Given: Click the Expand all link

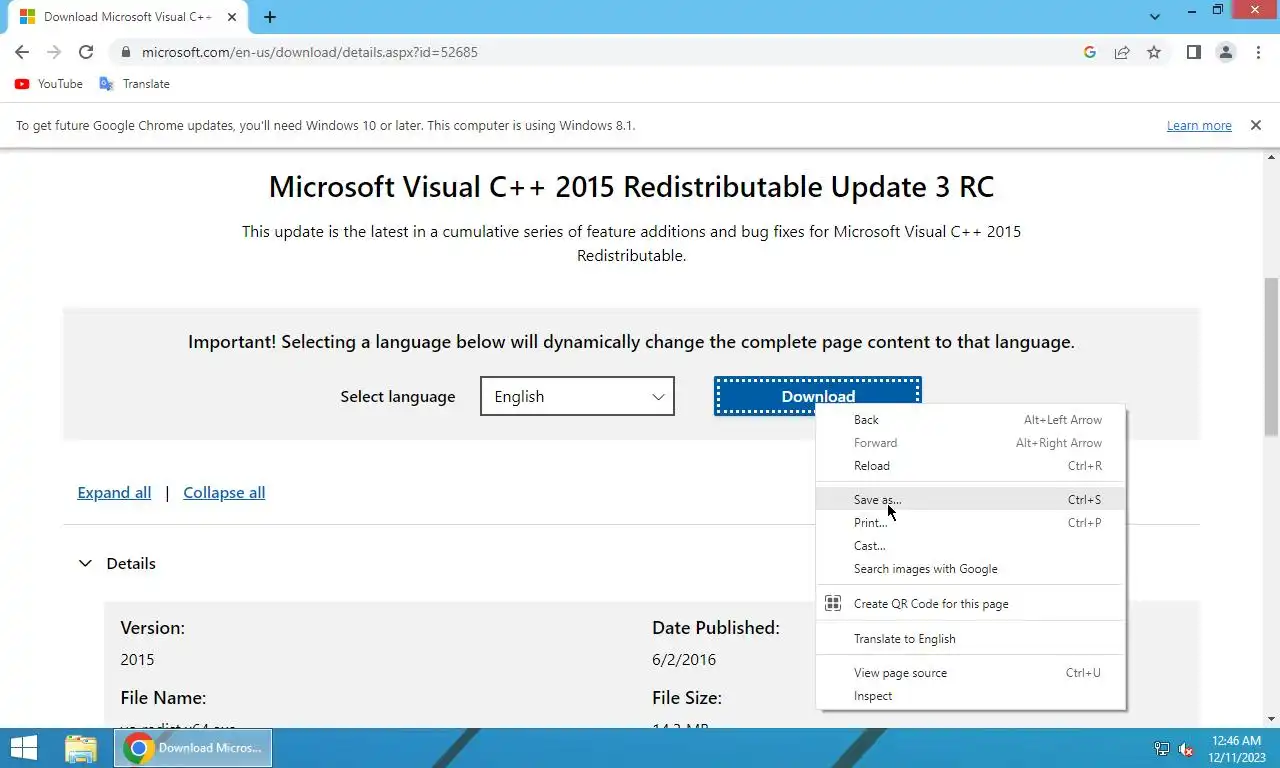Looking at the screenshot, I should coord(114,492).
